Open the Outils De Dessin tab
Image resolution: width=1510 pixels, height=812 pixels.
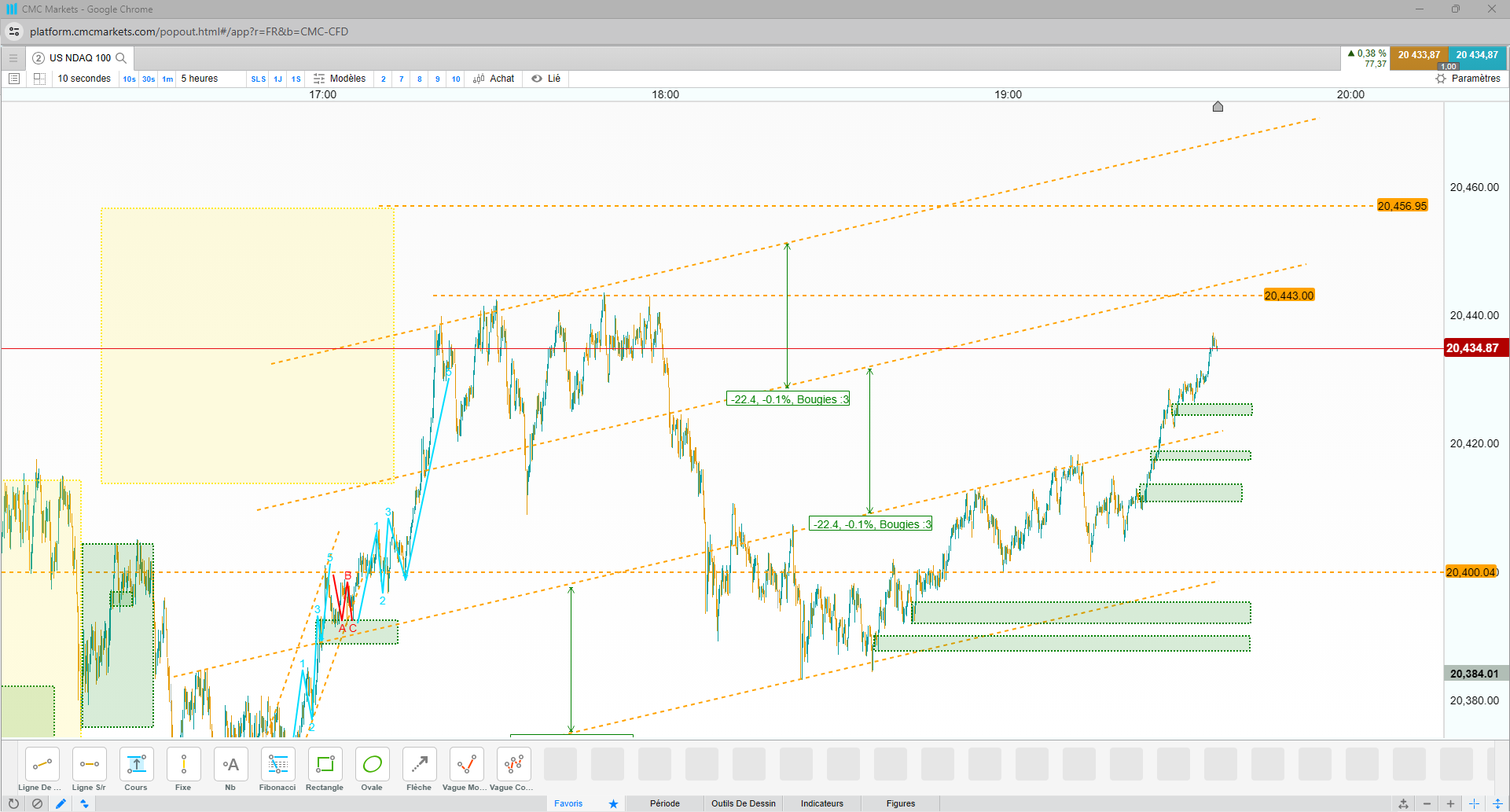click(744, 803)
